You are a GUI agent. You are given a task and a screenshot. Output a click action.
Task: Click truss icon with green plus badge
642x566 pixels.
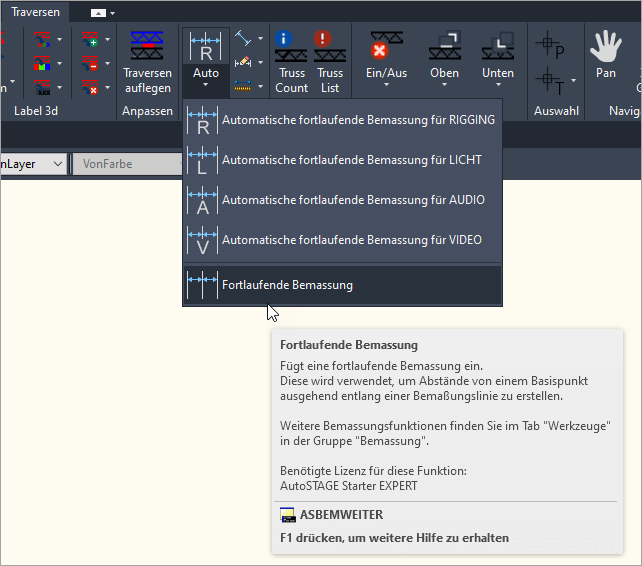coord(90,40)
